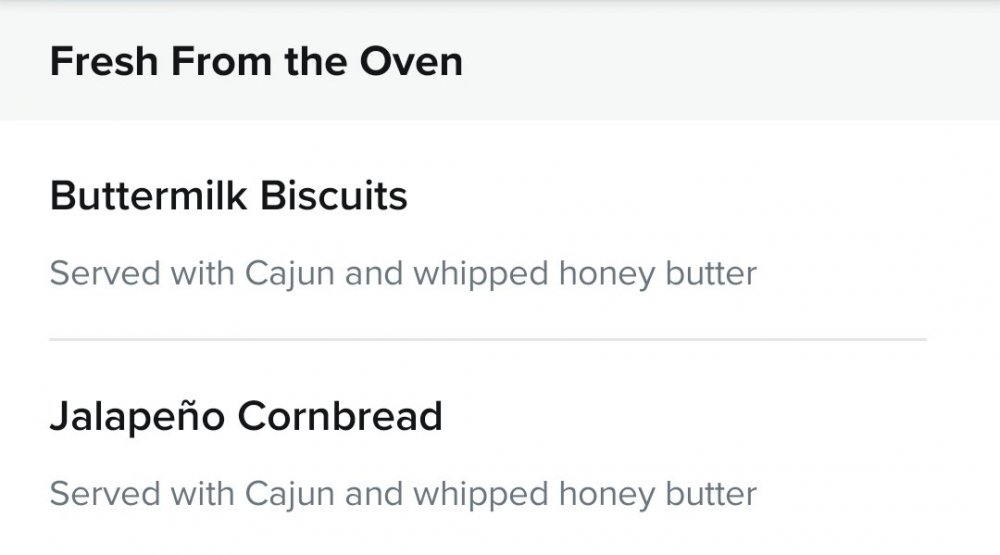Click the Fresh From the Oven section header

500,61
